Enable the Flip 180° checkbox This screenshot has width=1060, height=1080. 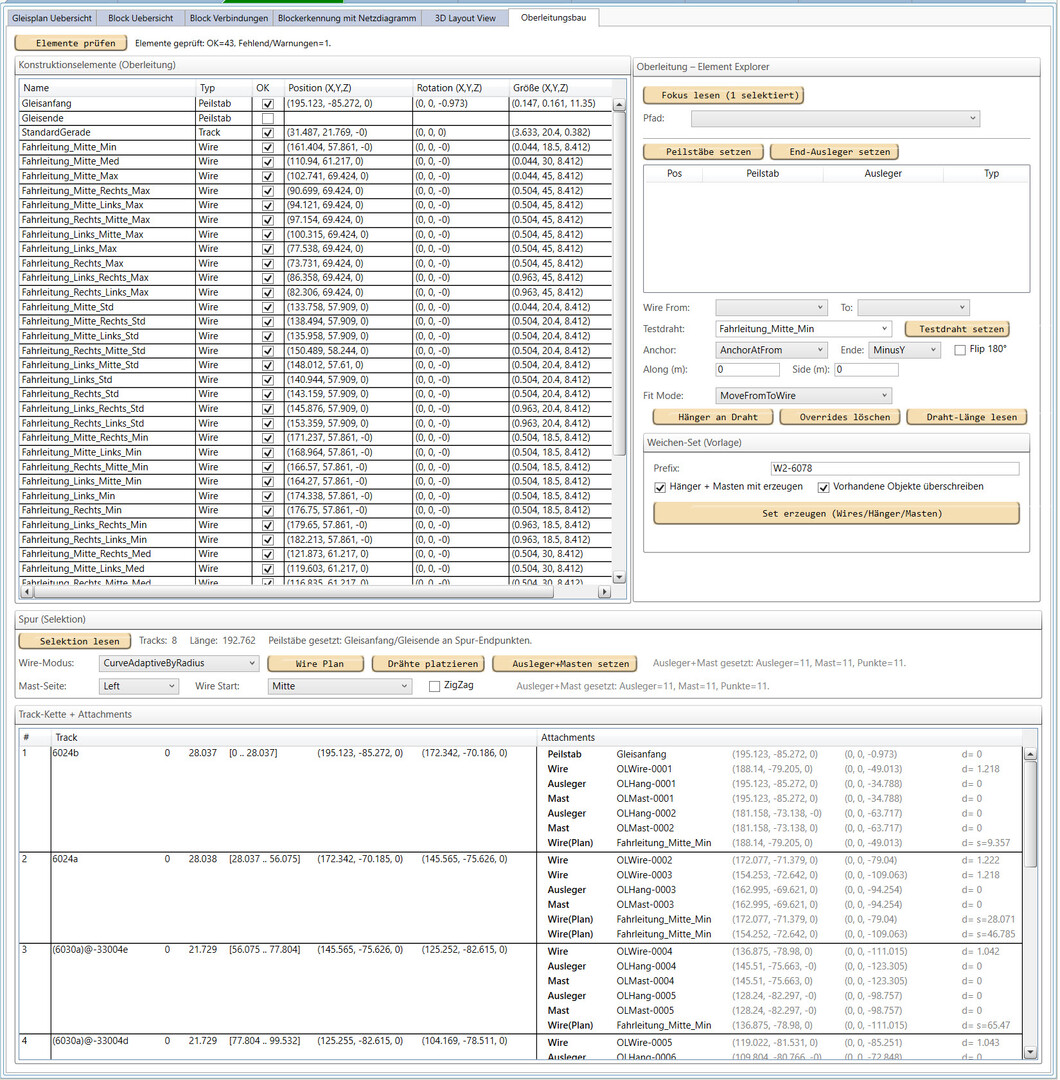(960, 350)
